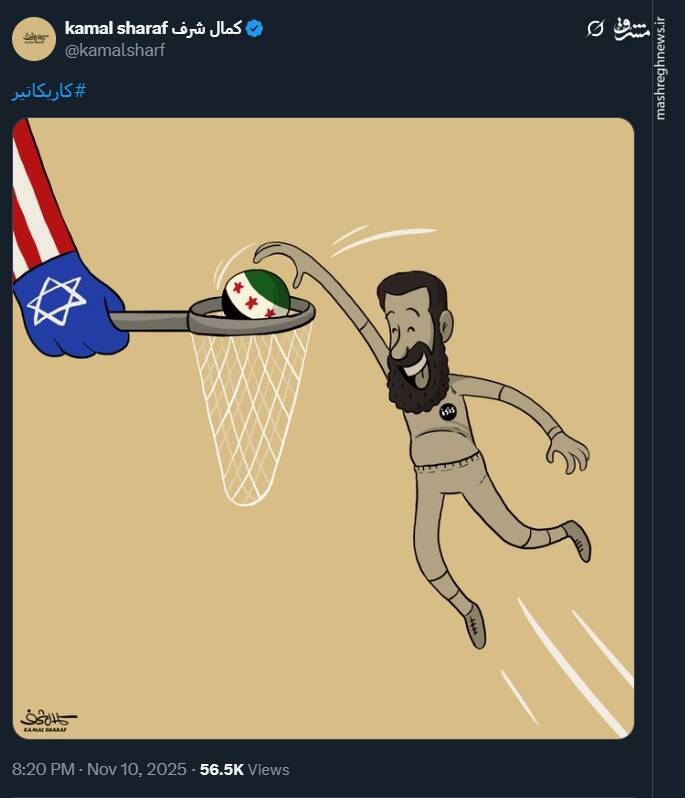Open the #كاريكاتير hashtag
Viewport: 685px width, 798px height.
[49, 92]
